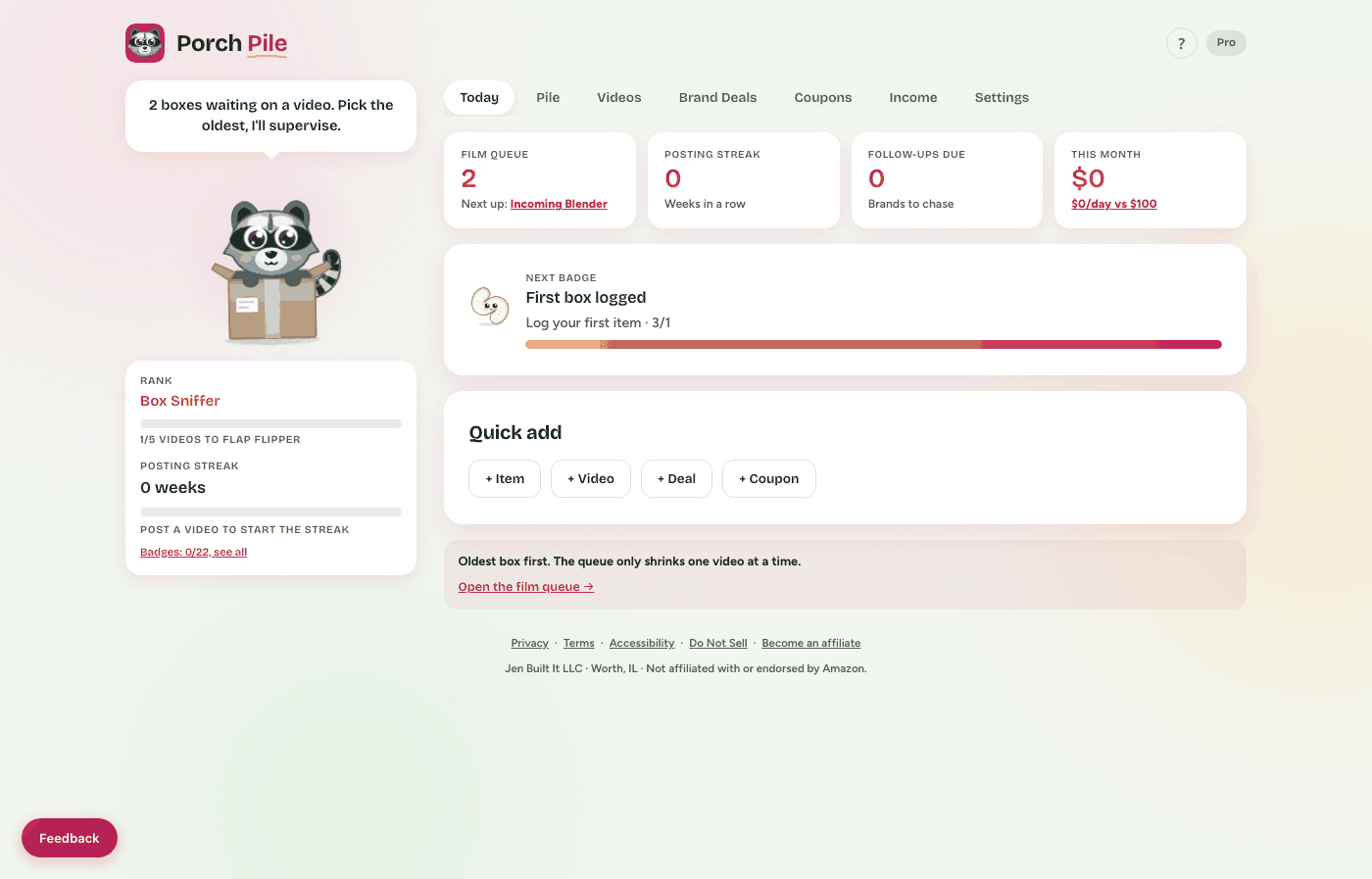
Task: Click the Do Not Sell link
Action: click(x=718, y=644)
